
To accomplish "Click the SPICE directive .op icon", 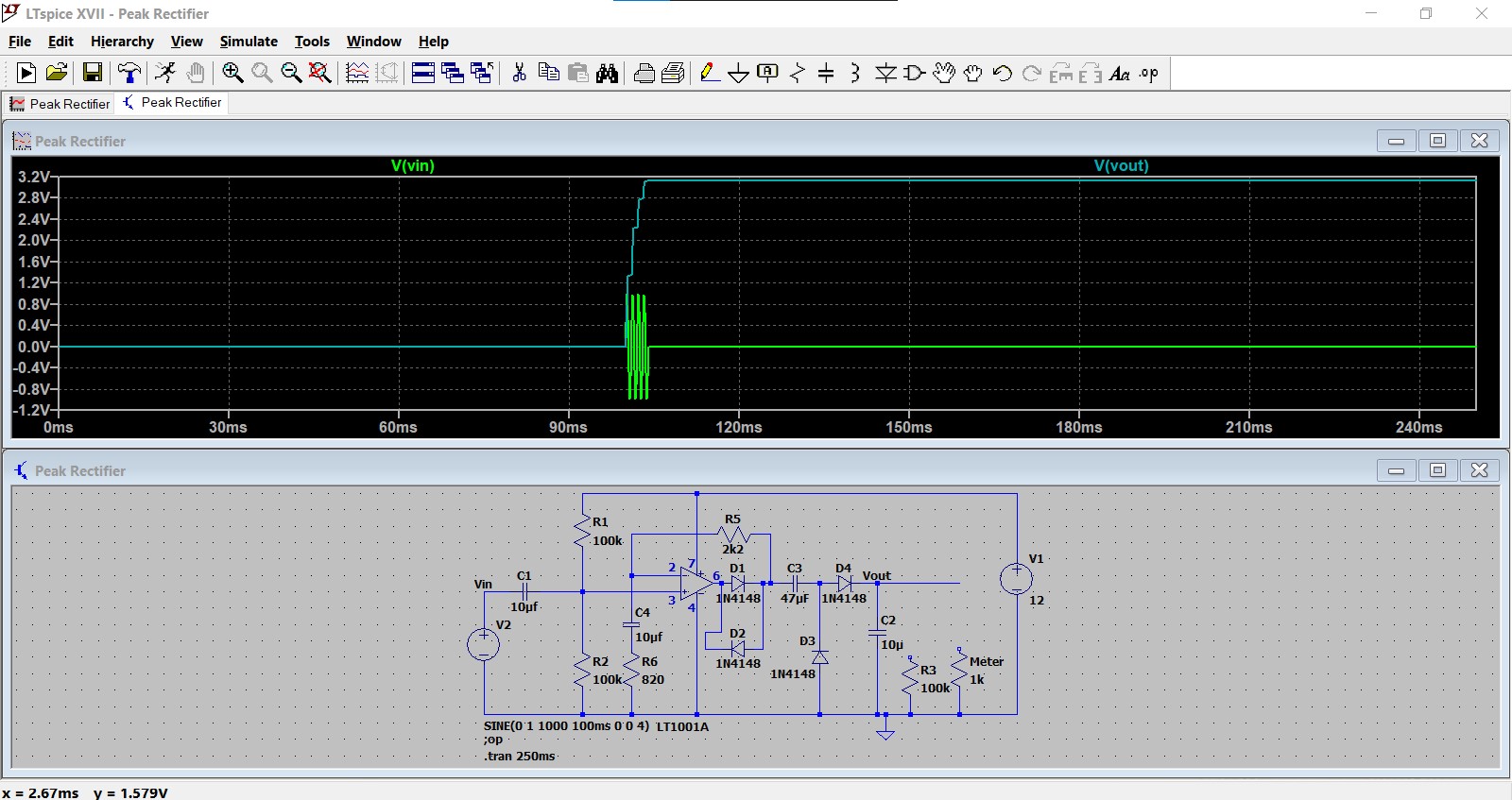I will 1149,73.
